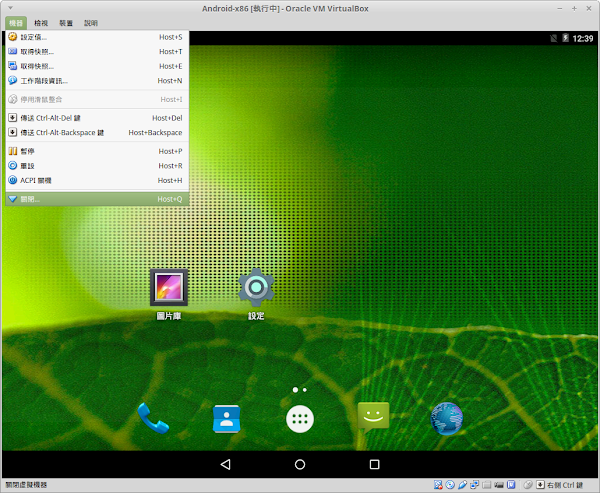Choose 傳送 Ctrl-Alt-Backspace 鍵 menu entry
Image resolution: width=600 pixels, height=493 pixels.
97,132
